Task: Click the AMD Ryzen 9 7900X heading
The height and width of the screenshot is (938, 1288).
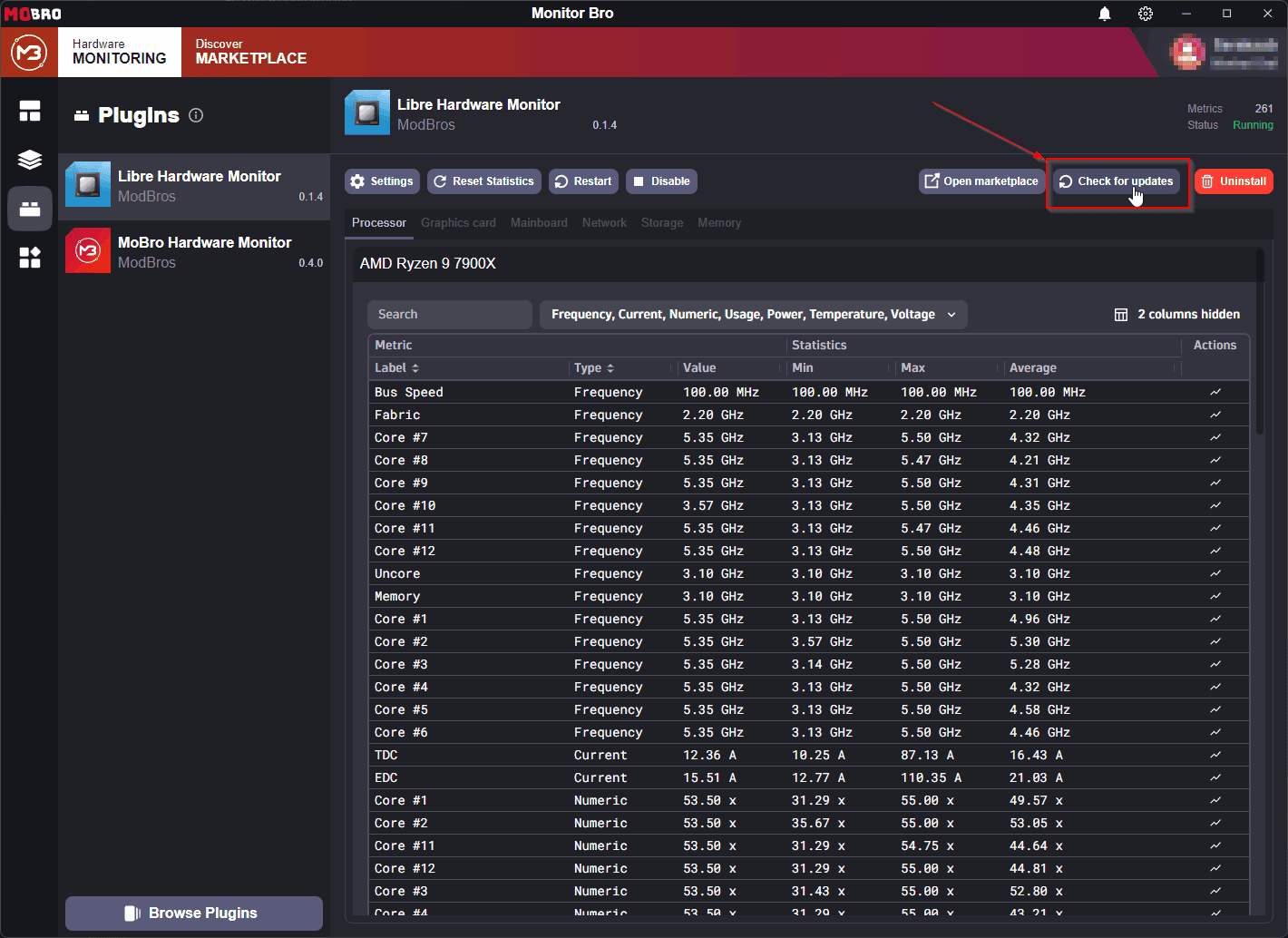Action: pos(428,264)
